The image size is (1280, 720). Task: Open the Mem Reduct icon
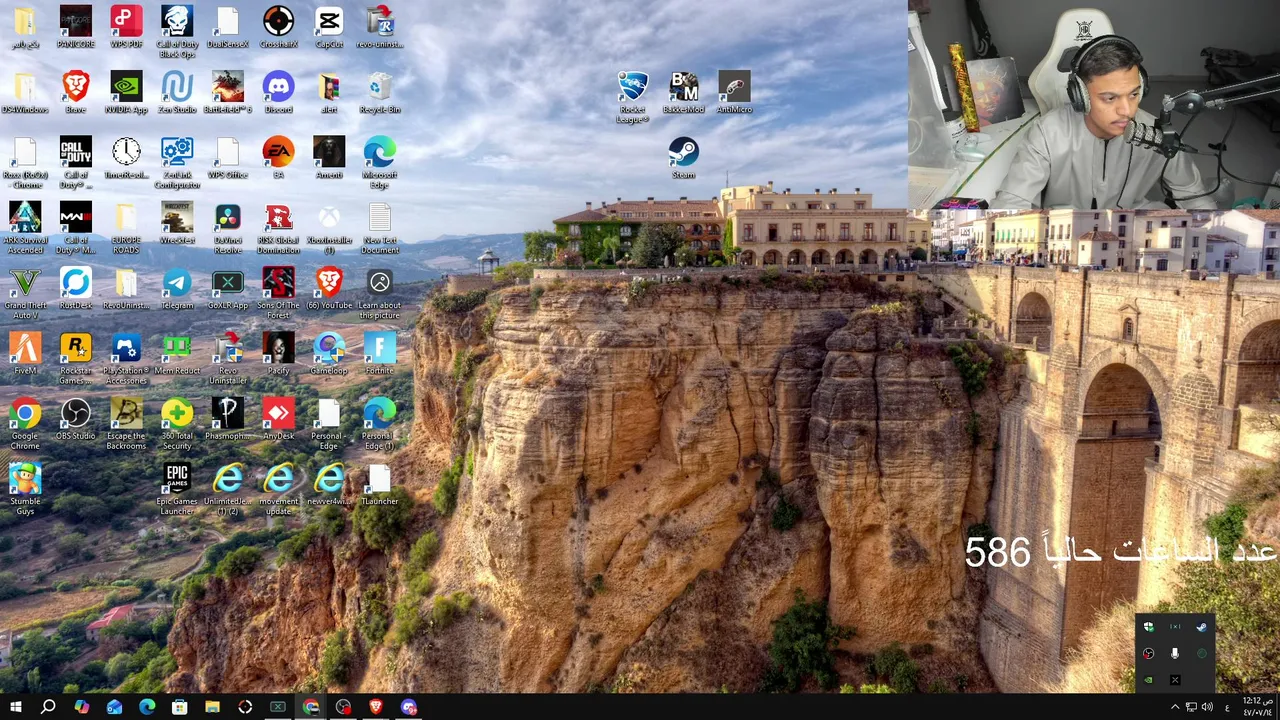pyautogui.click(x=177, y=352)
